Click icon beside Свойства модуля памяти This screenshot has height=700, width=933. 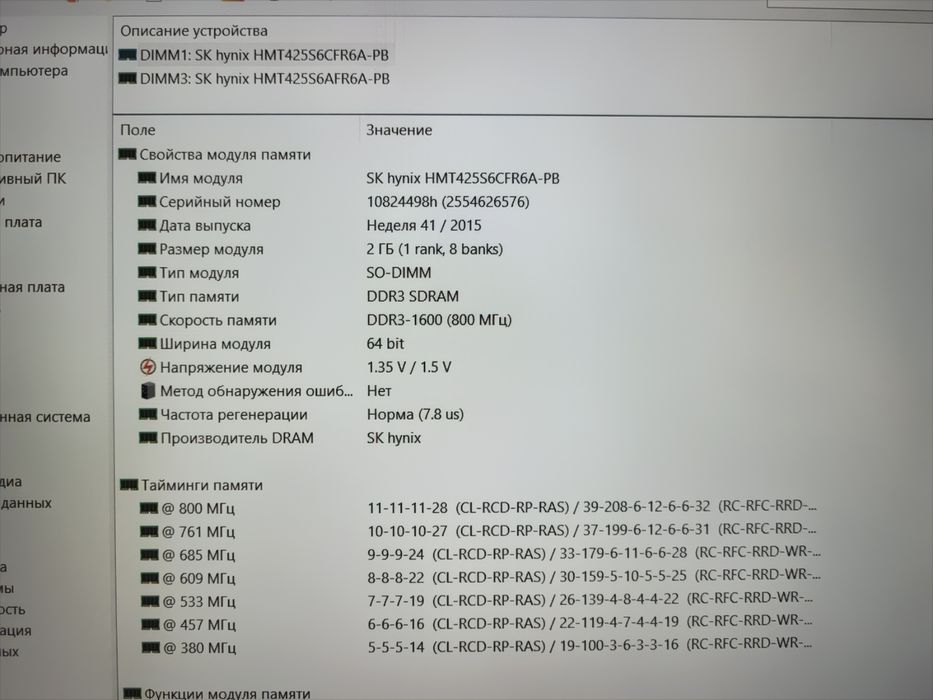tap(127, 154)
